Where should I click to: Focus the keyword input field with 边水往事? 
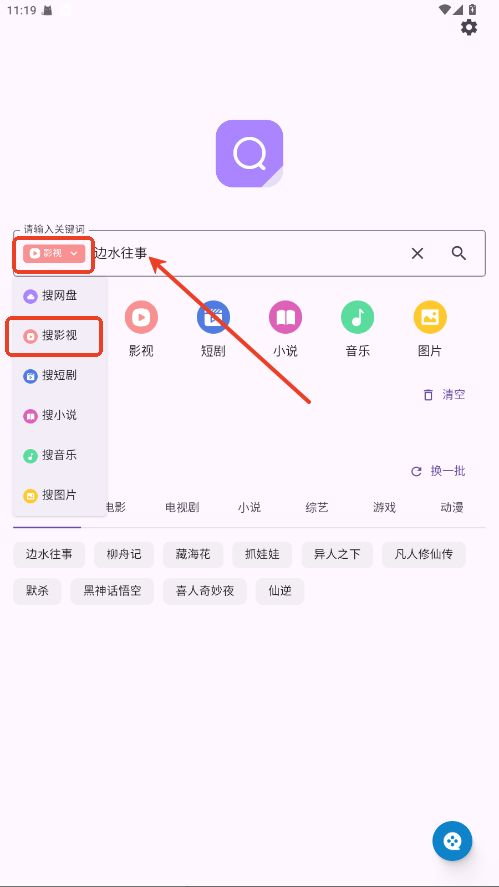(x=249, y=253)
